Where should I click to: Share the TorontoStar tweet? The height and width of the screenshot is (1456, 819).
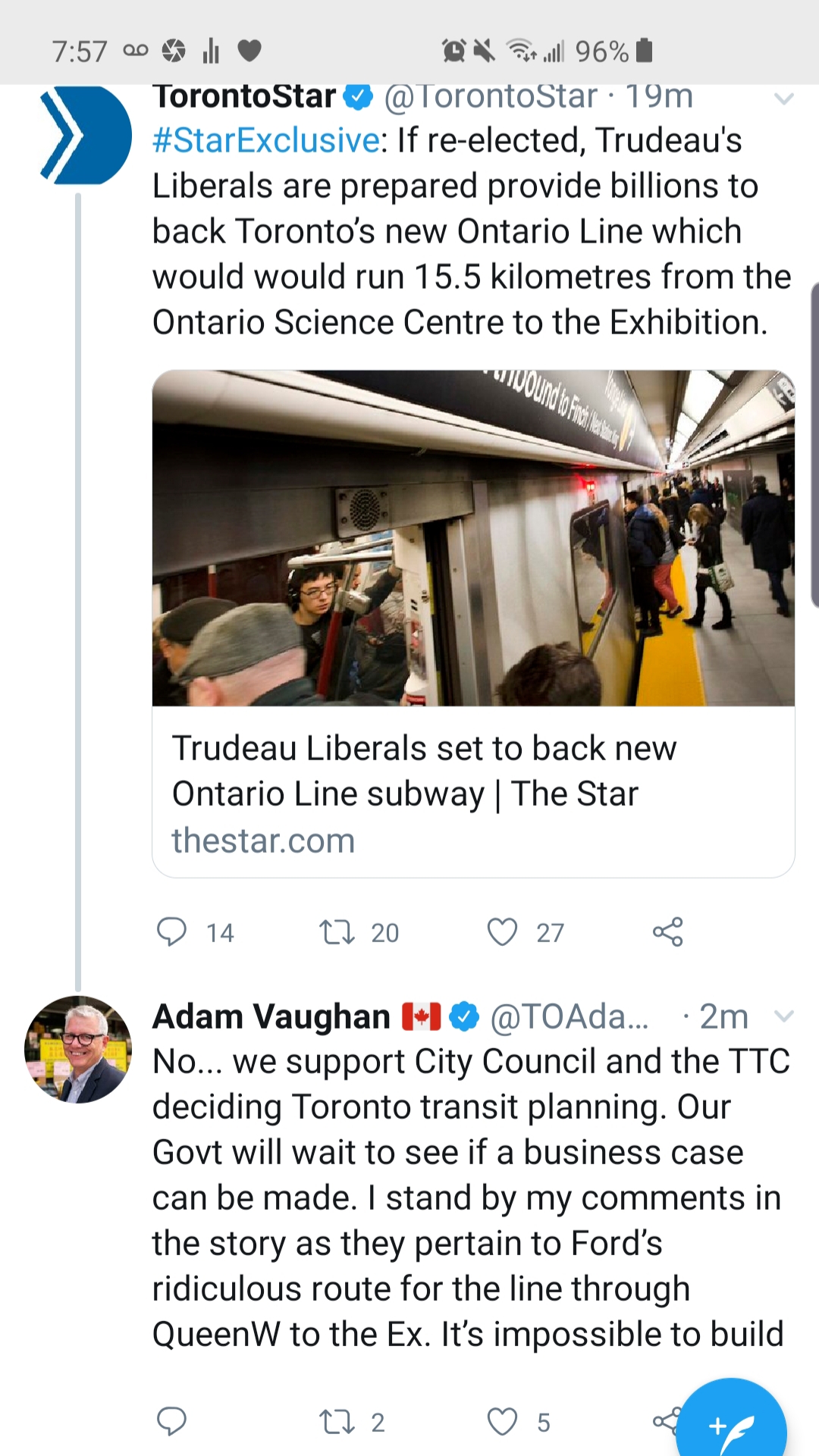pyautogui.click(x=667, y=932)
